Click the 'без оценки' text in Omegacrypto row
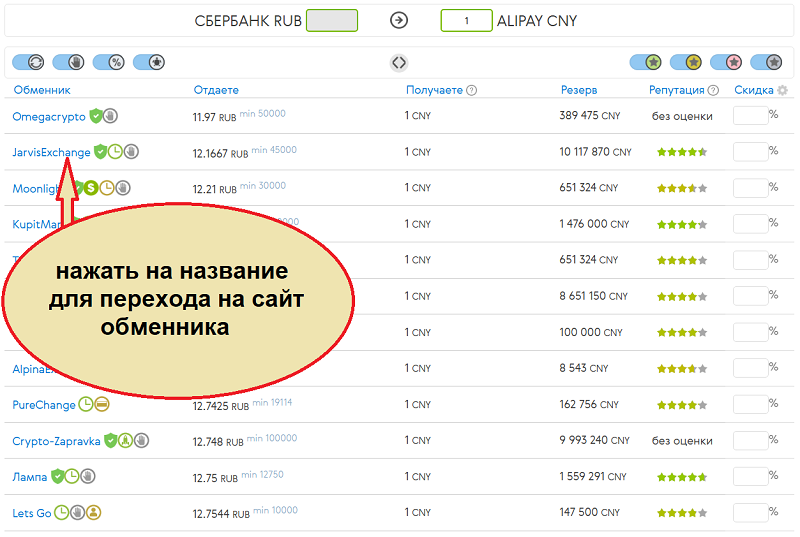800x537 pixels. click(x=682, y=116)
